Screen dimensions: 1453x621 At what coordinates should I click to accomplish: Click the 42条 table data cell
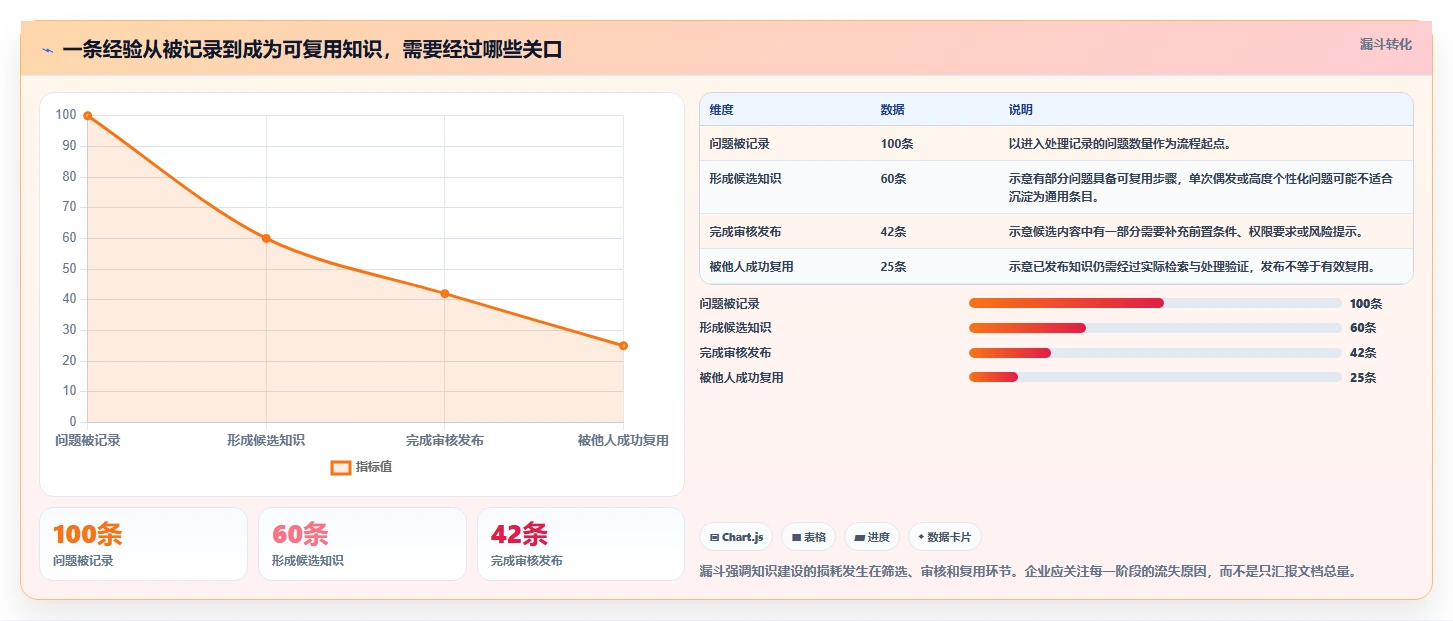(x=893, y=232)
